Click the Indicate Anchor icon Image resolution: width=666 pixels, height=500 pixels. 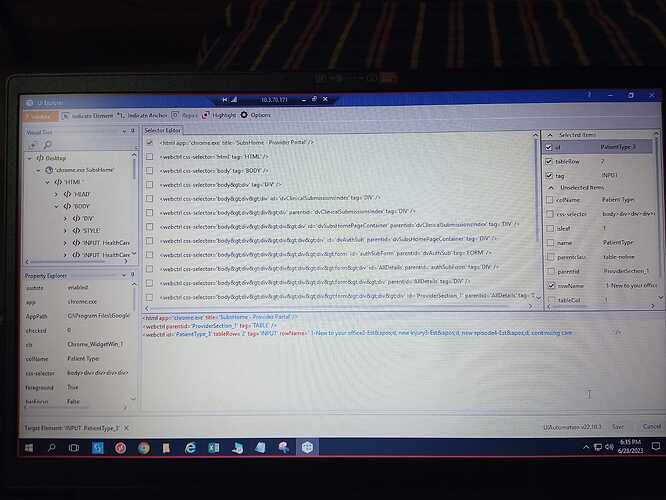pyautogui.click(x=121, y=115)
